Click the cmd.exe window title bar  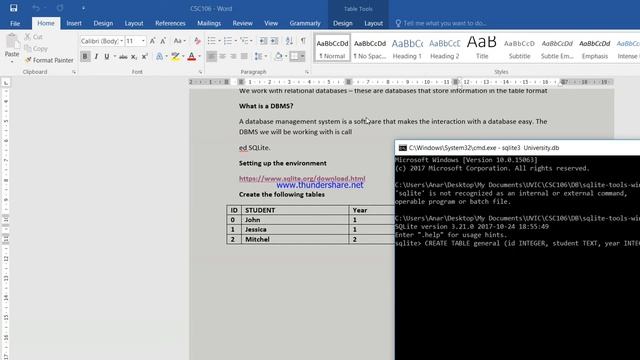tap(517, 148)
